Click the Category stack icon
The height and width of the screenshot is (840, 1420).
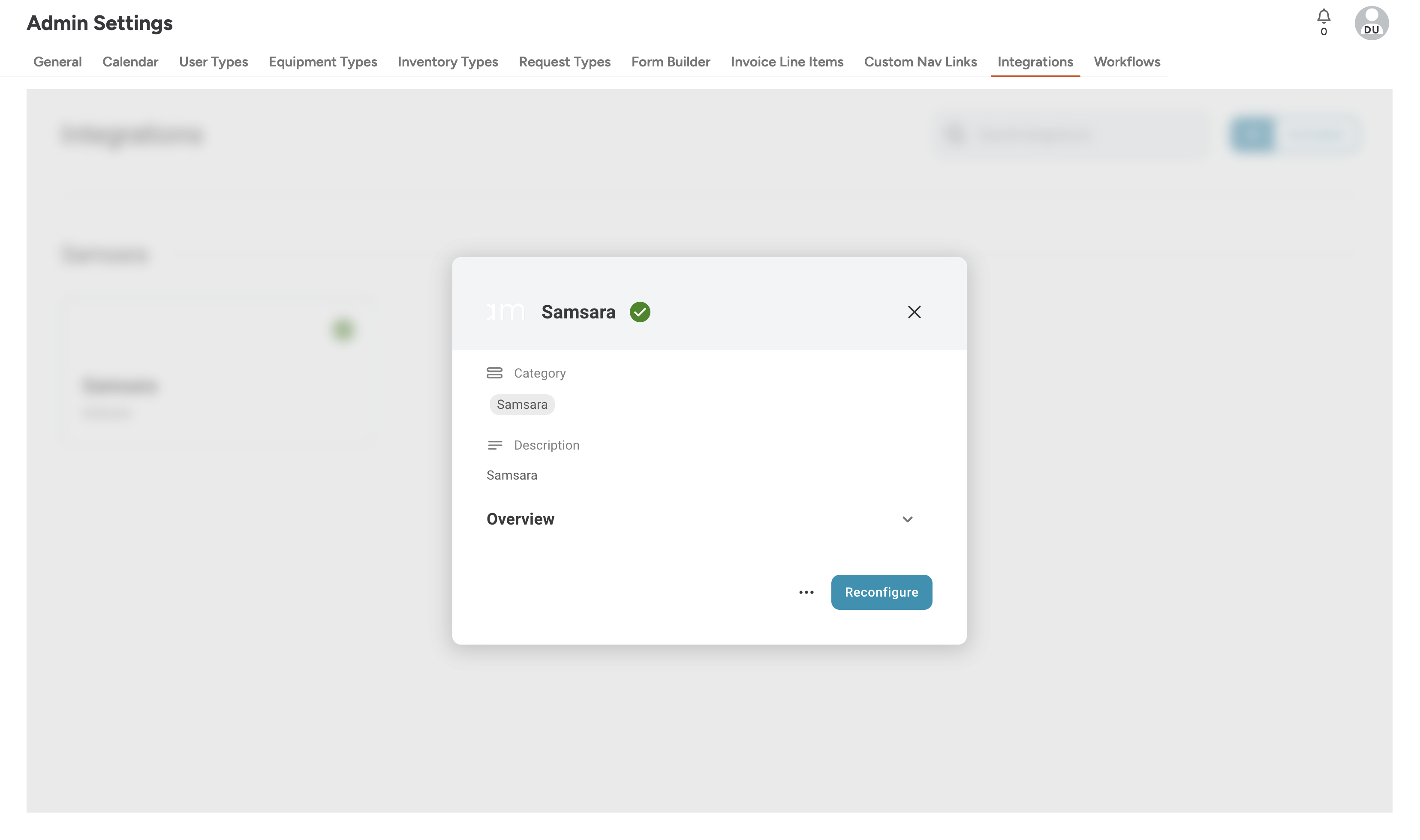pos(494,373)
